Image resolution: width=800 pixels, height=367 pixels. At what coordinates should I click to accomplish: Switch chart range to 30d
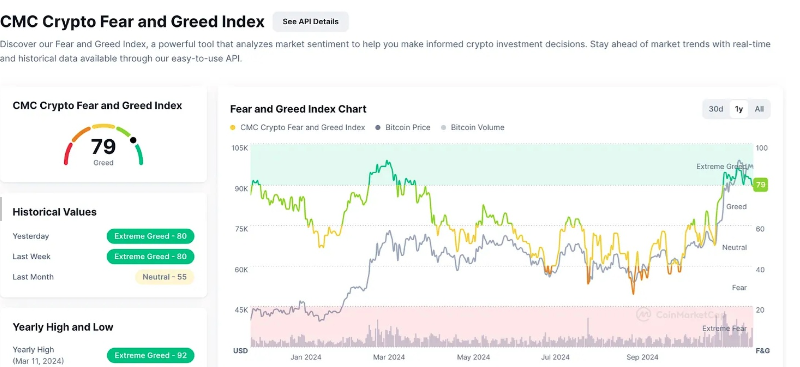click(x=716, y=109)
